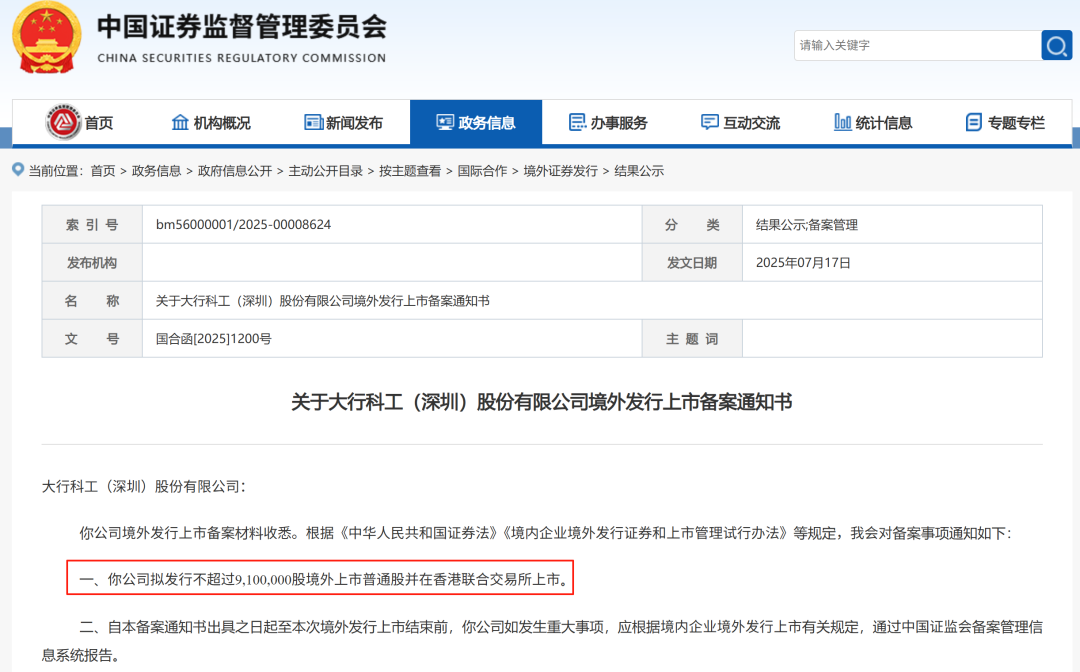Click the monitor icon beside 政务信息
This screenshot has width=1080, height=672.
click(445, 122)
